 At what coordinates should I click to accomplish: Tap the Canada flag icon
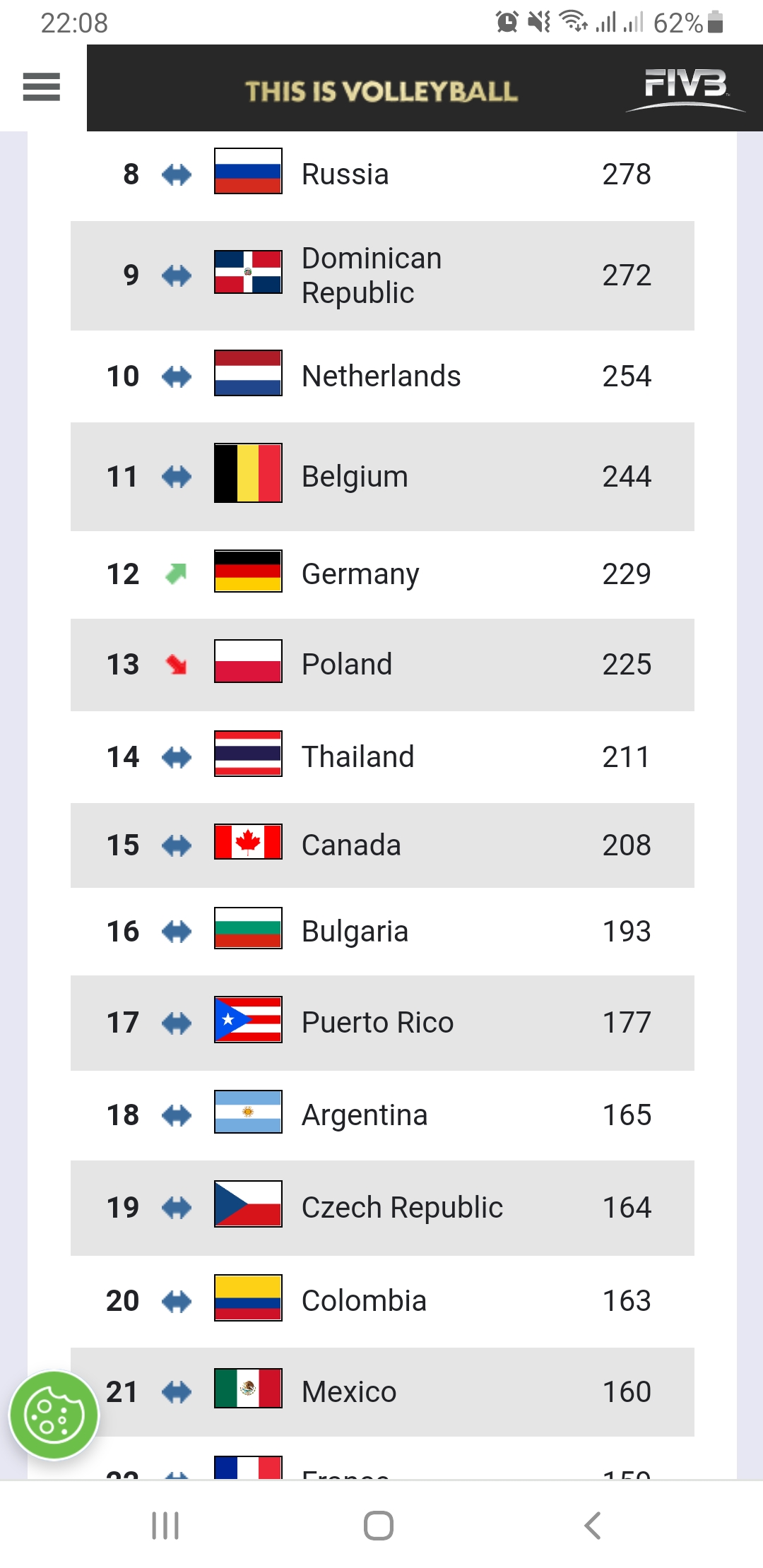248,842
